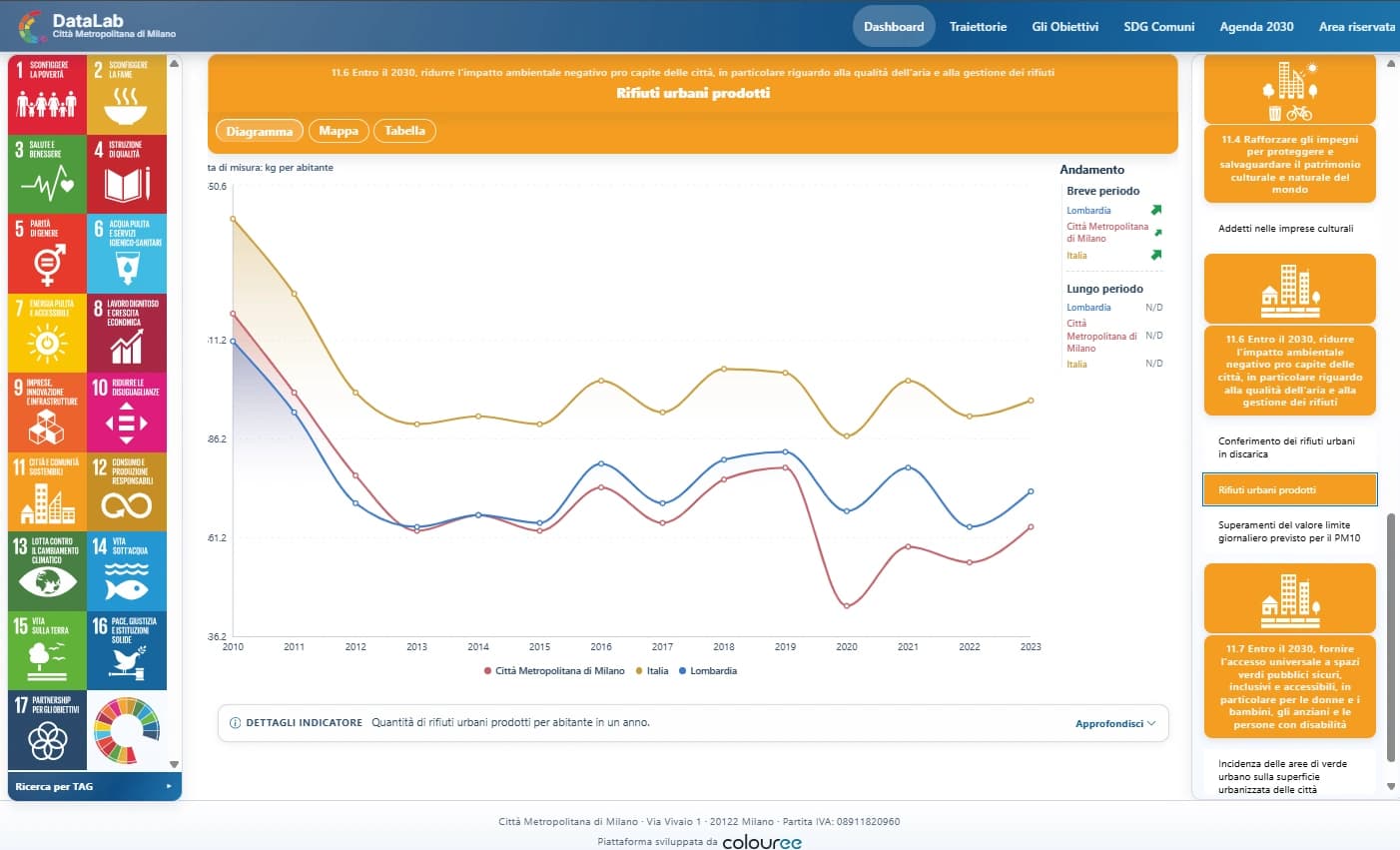Select SDG 11 Città e comunità sostenibili tile

[x=47, y=491]
